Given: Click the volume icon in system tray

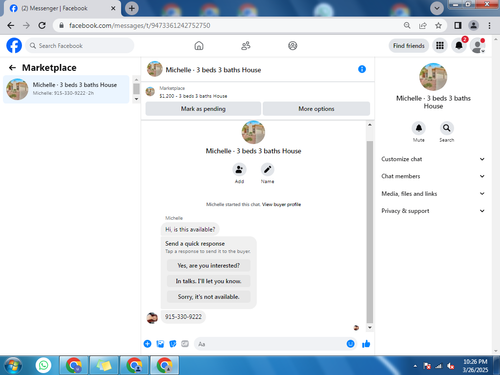Looking at the screenshot, I should click(x=451, y=366).
